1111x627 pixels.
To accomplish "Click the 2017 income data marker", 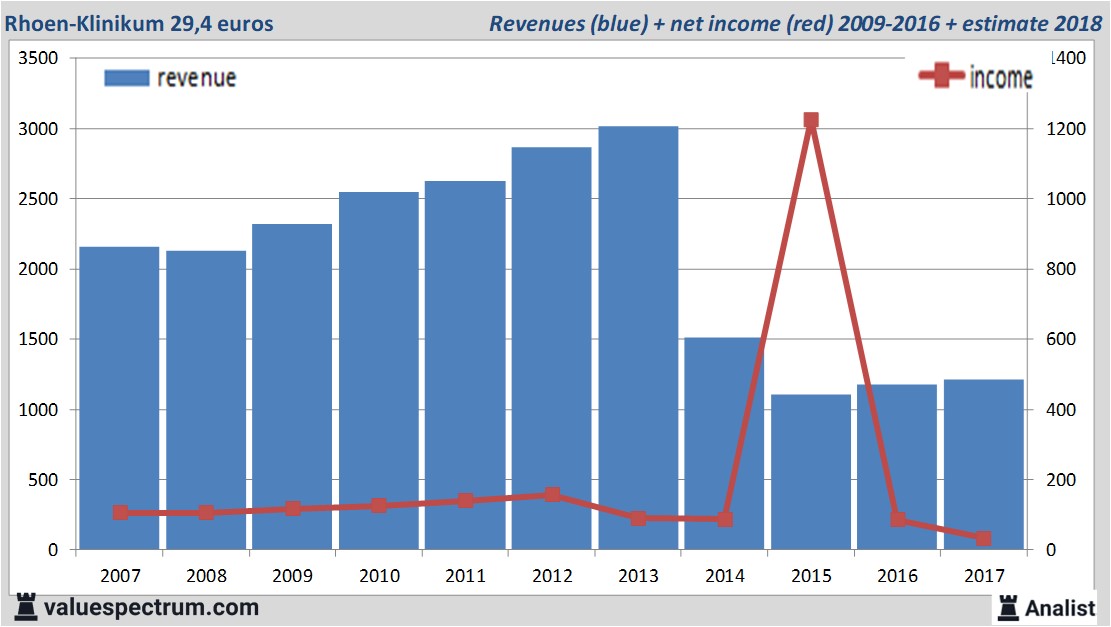I will [983, 538].
